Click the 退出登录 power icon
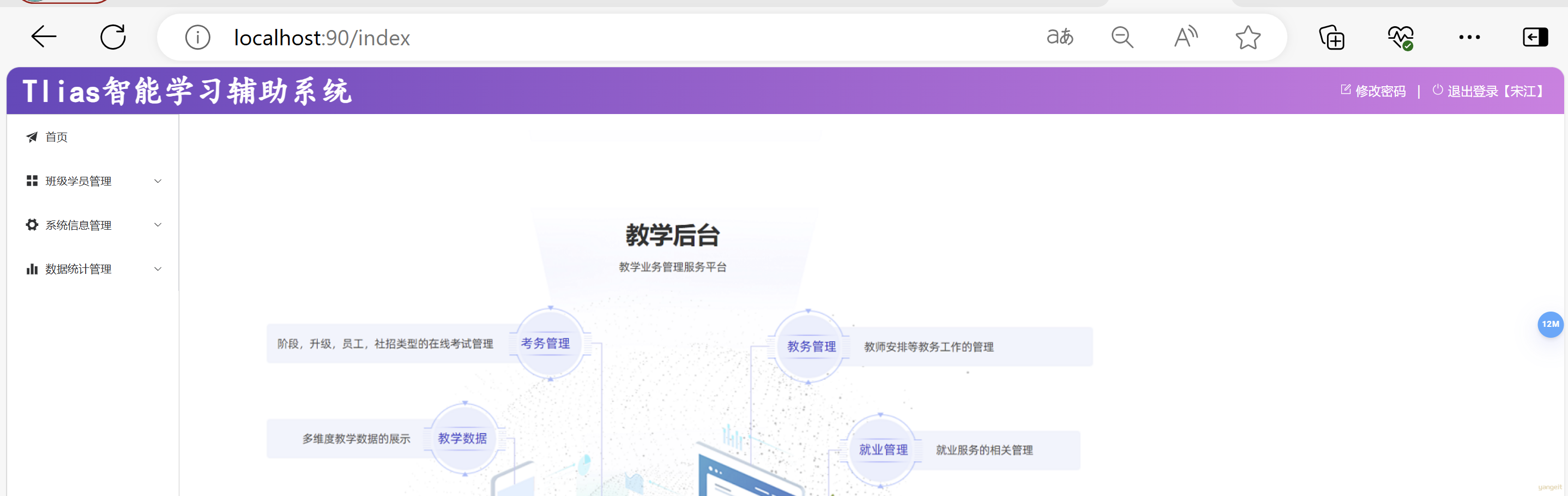This screenshot has height=496, width=1568. click(x=1438, y=89)
